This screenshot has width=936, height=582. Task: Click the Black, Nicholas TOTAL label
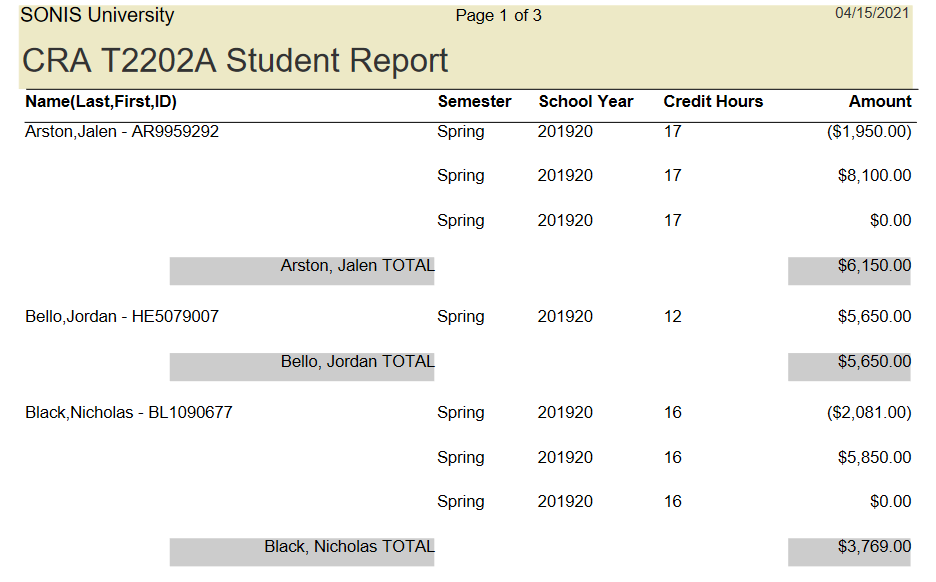pos(349,547)
